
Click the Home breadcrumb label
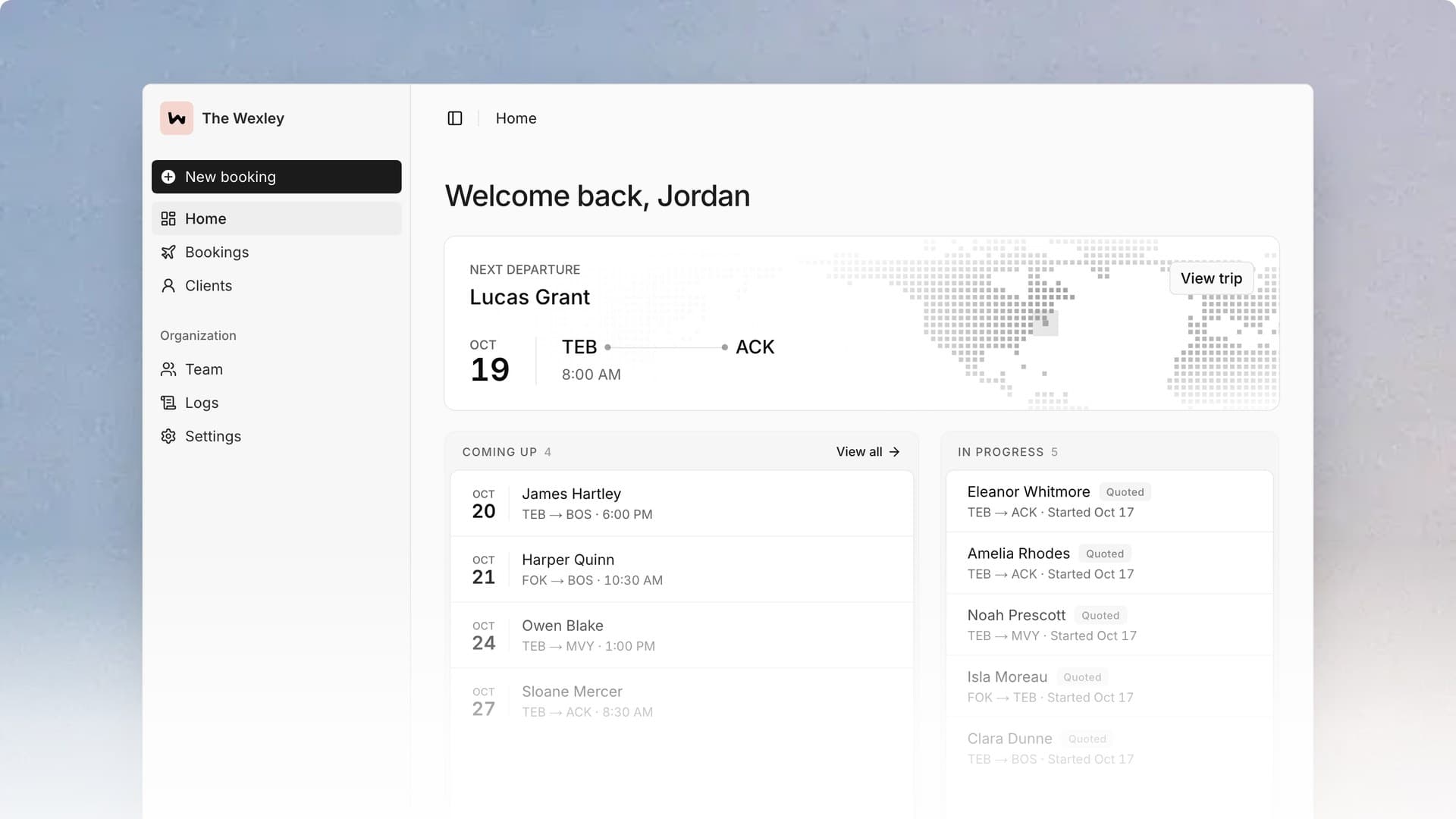516,118
